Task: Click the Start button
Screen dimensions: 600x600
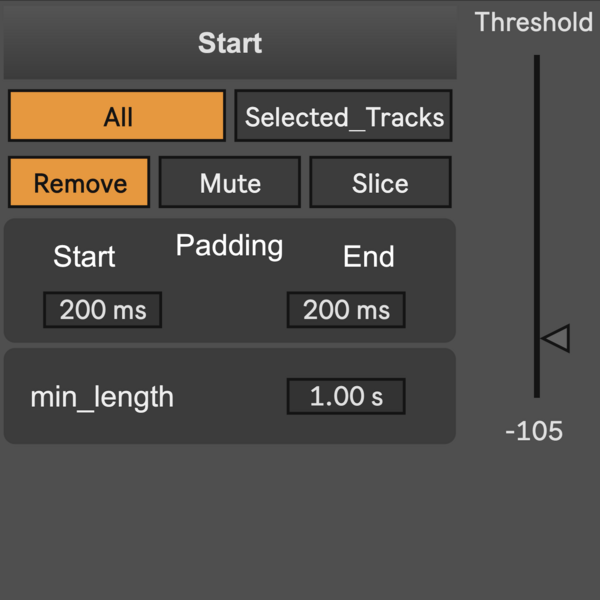Action: pyautogui.click(x=230, y=43)
